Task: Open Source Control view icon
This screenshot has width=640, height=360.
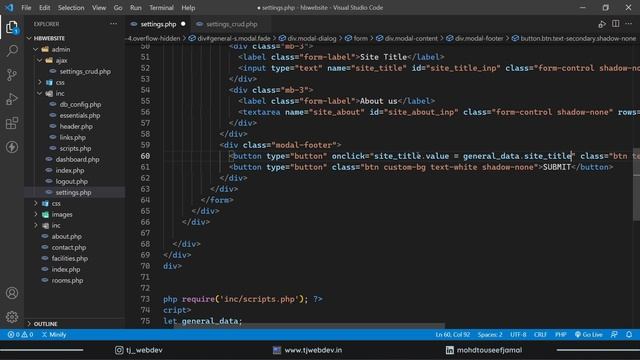Action: (x=12, y=75)
